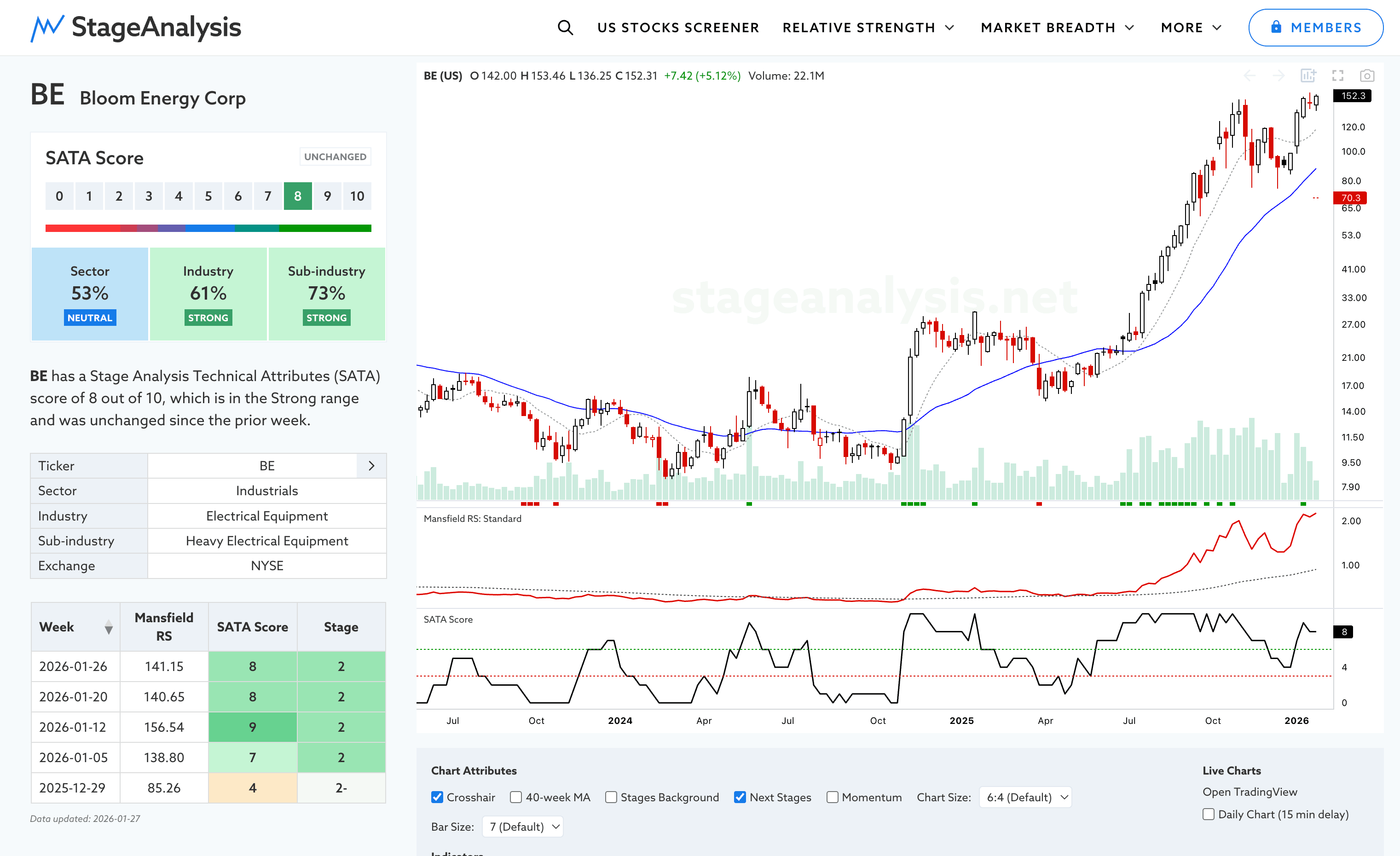The height and width of the screenshot is (856, 1400).
Task: Click the Members button
Action: click(1315, 27)
